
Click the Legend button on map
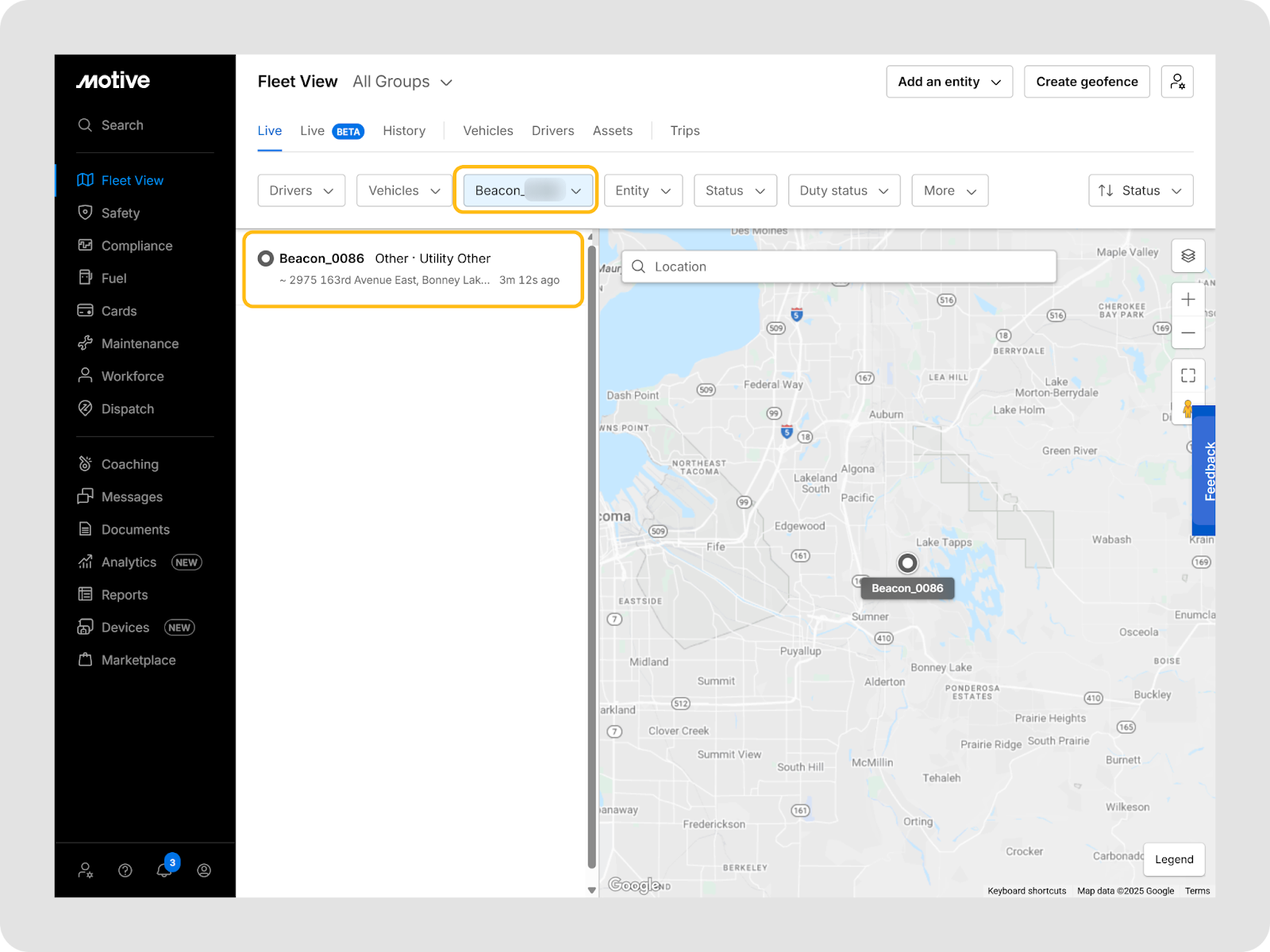[x=1173, y=859]
